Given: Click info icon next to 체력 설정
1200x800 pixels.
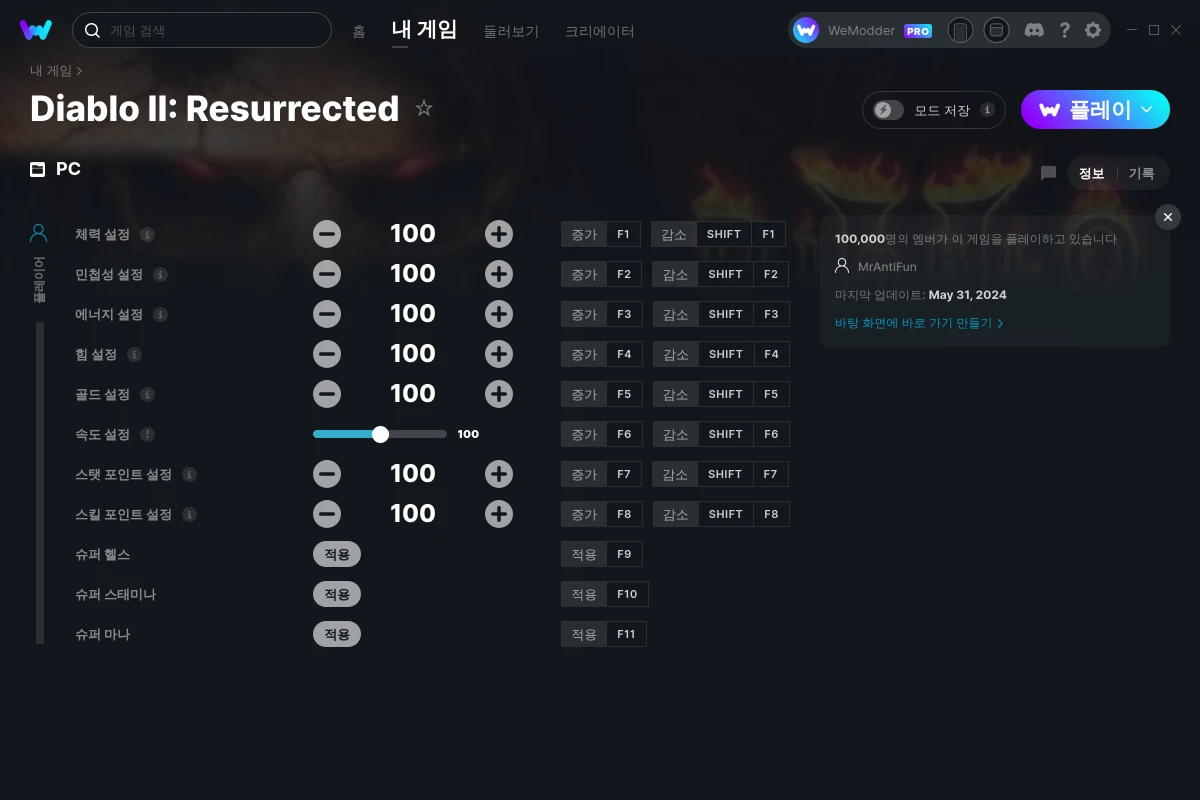Looking at the screenshot, I should tap(147, 234).
